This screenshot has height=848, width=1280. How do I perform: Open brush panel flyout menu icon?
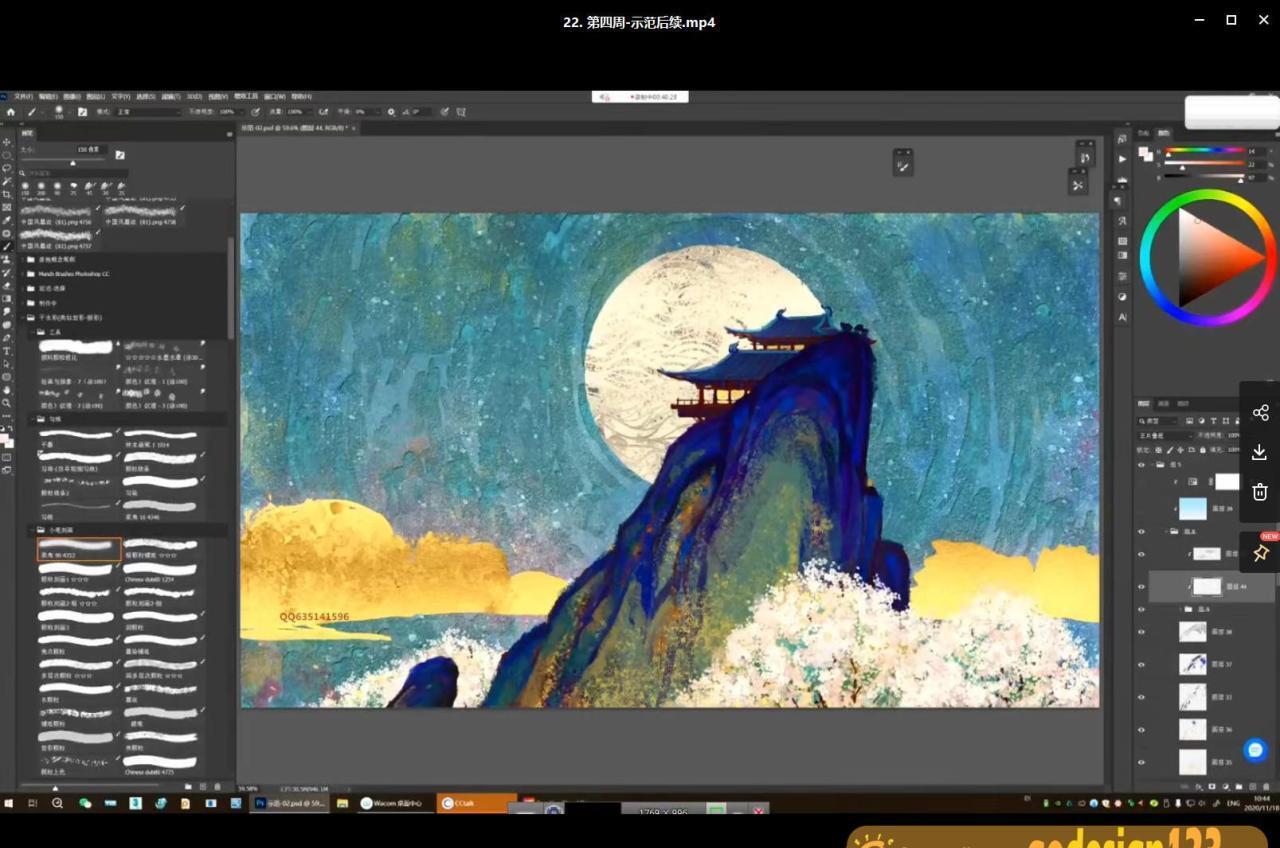229,133
